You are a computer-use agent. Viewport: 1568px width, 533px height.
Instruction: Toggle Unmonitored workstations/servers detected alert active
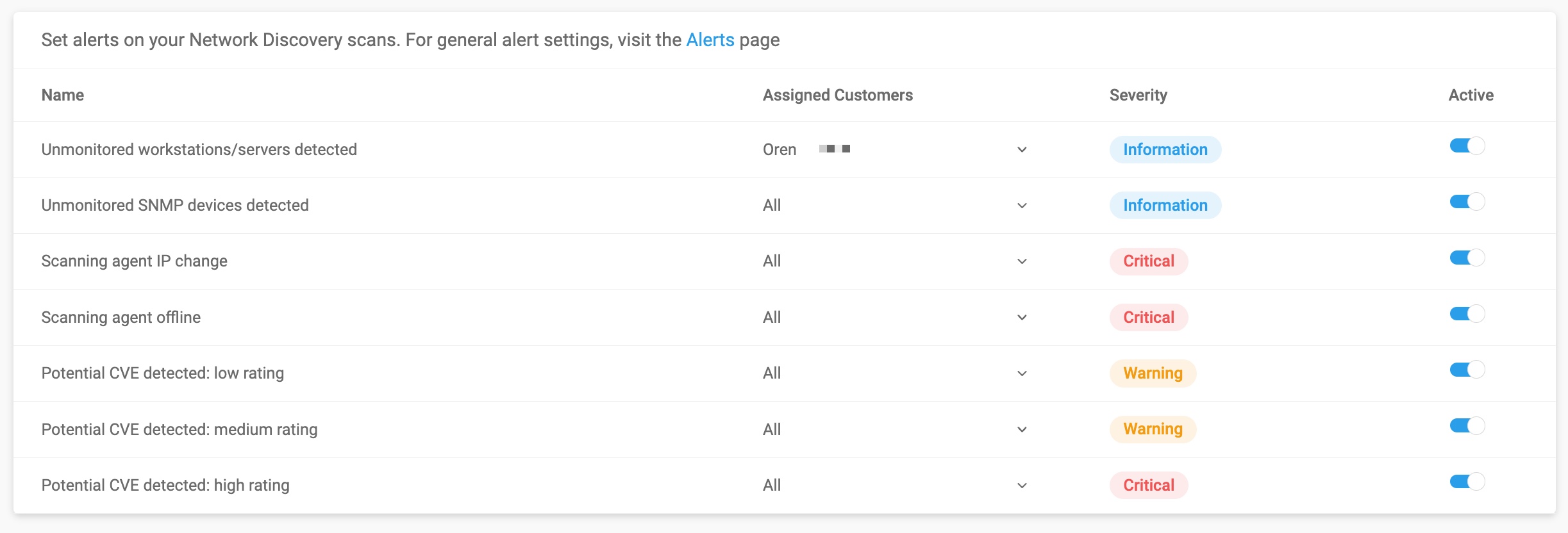1467,146
